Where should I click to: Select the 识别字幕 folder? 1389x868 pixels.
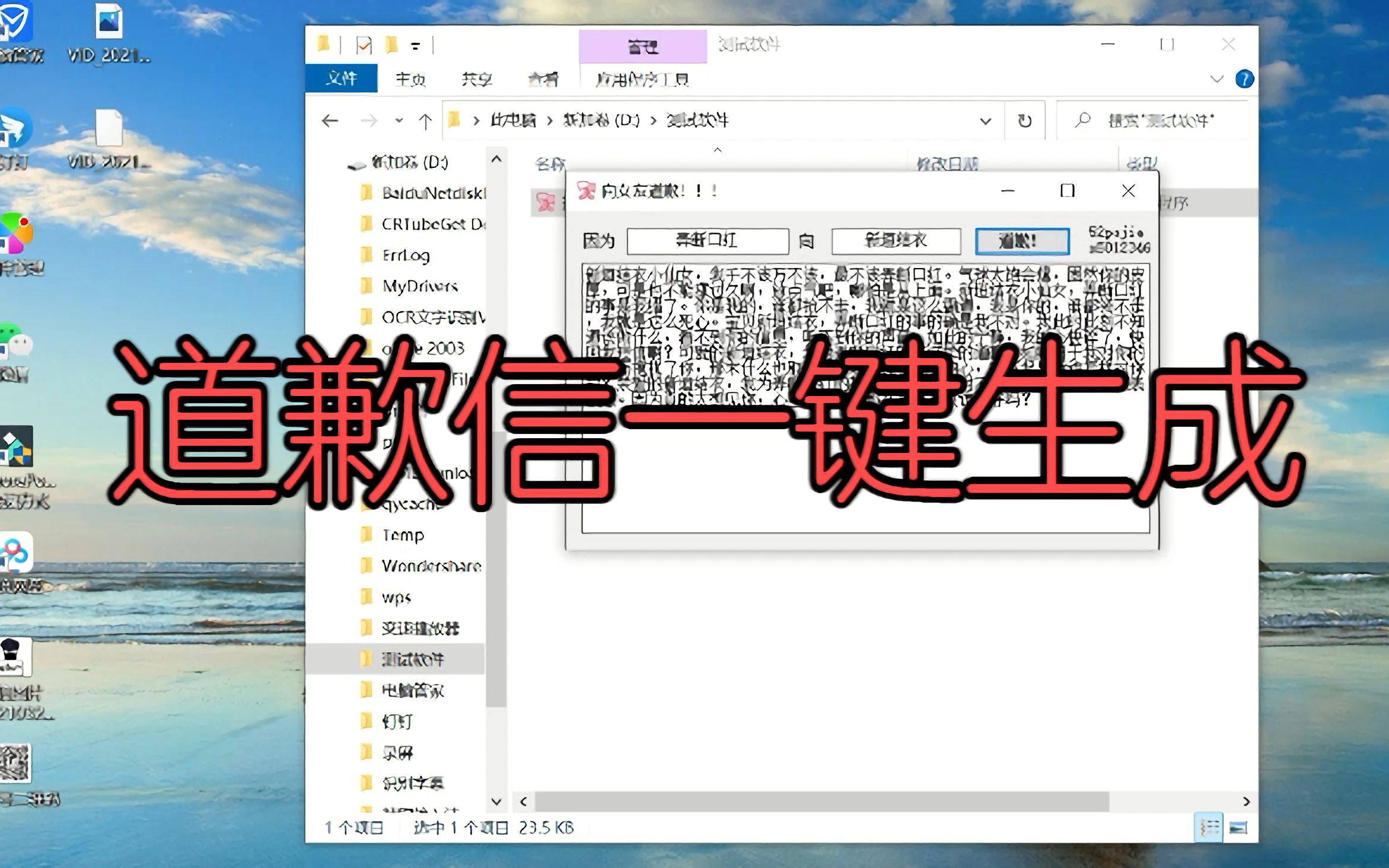(402, 784)
